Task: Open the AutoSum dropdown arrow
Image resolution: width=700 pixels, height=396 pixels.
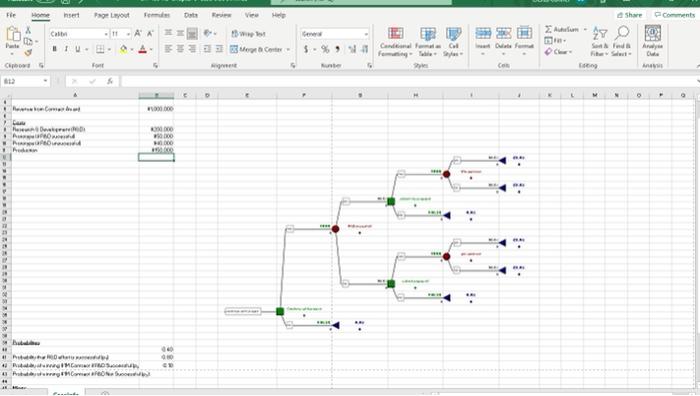Action: point(585,29)
